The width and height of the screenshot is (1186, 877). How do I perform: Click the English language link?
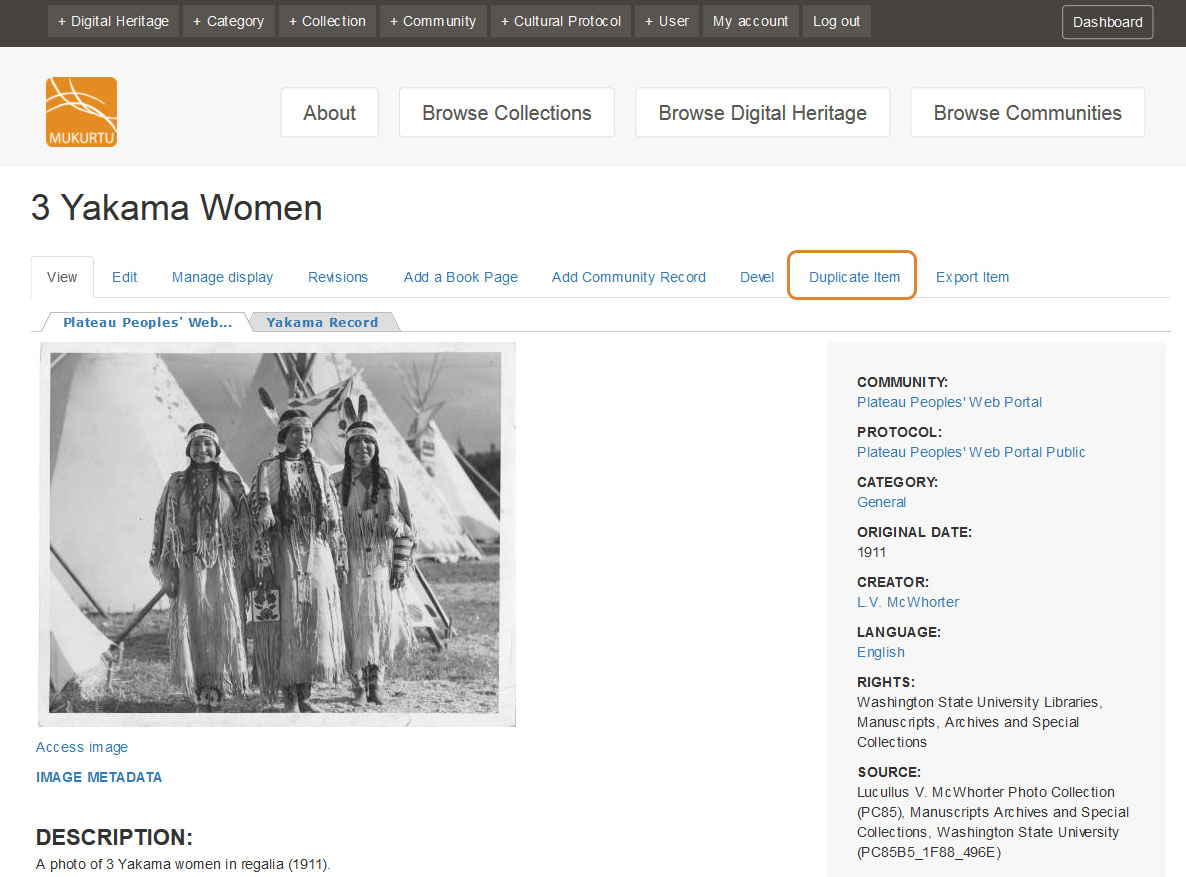tap(880, 652)
